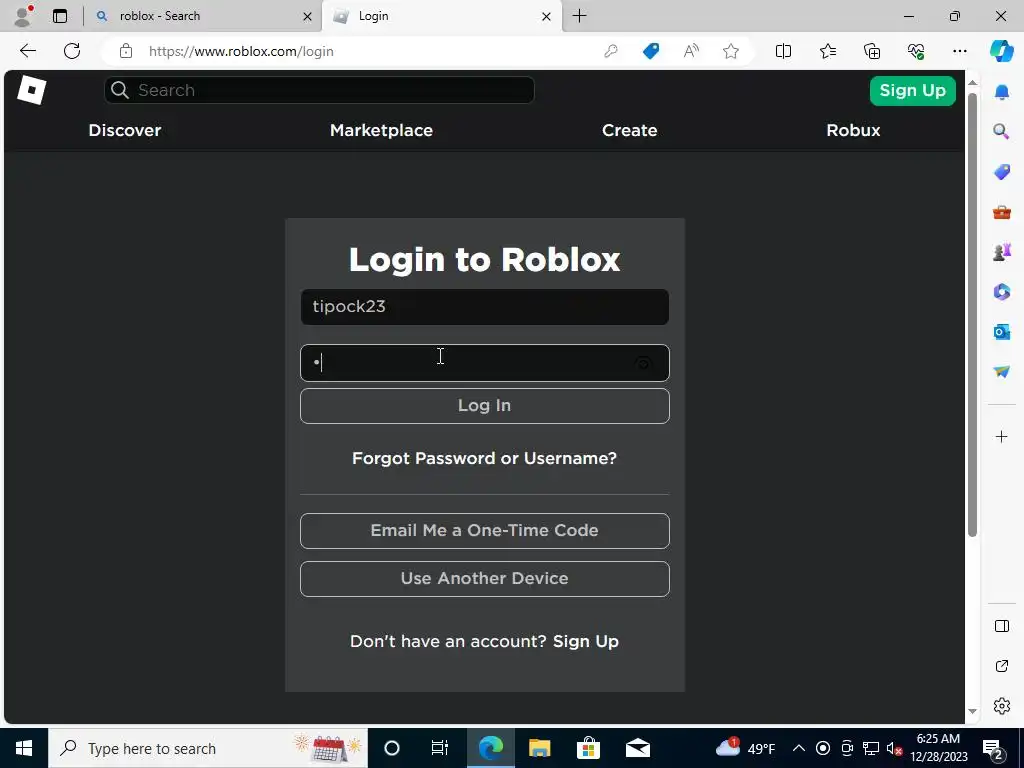Open Copilot in the Edge sidebar
Viewport: 1024px width, 768px height.
point(1001,51)
